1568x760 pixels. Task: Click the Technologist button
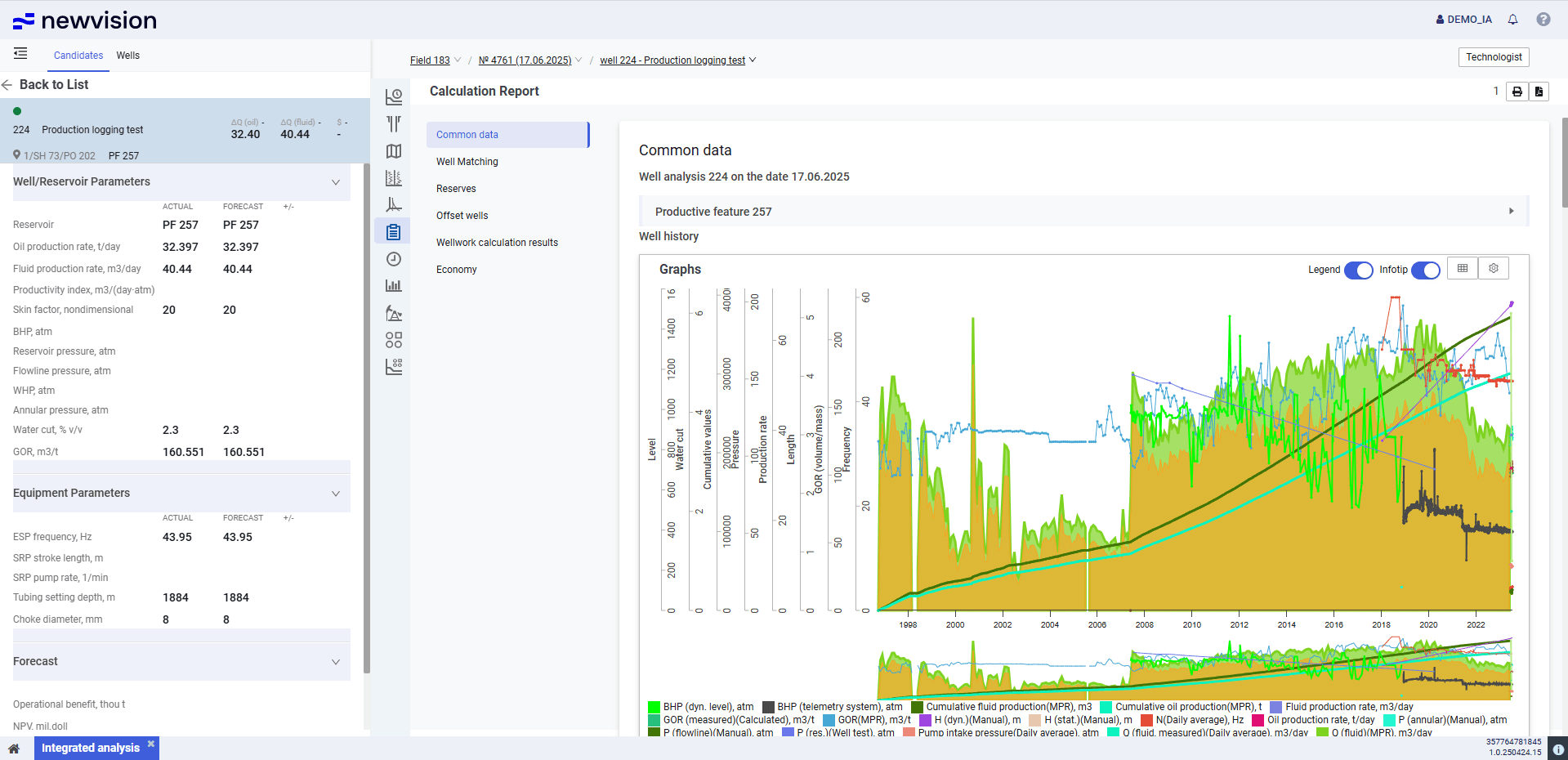click(x=1493, y=57)
